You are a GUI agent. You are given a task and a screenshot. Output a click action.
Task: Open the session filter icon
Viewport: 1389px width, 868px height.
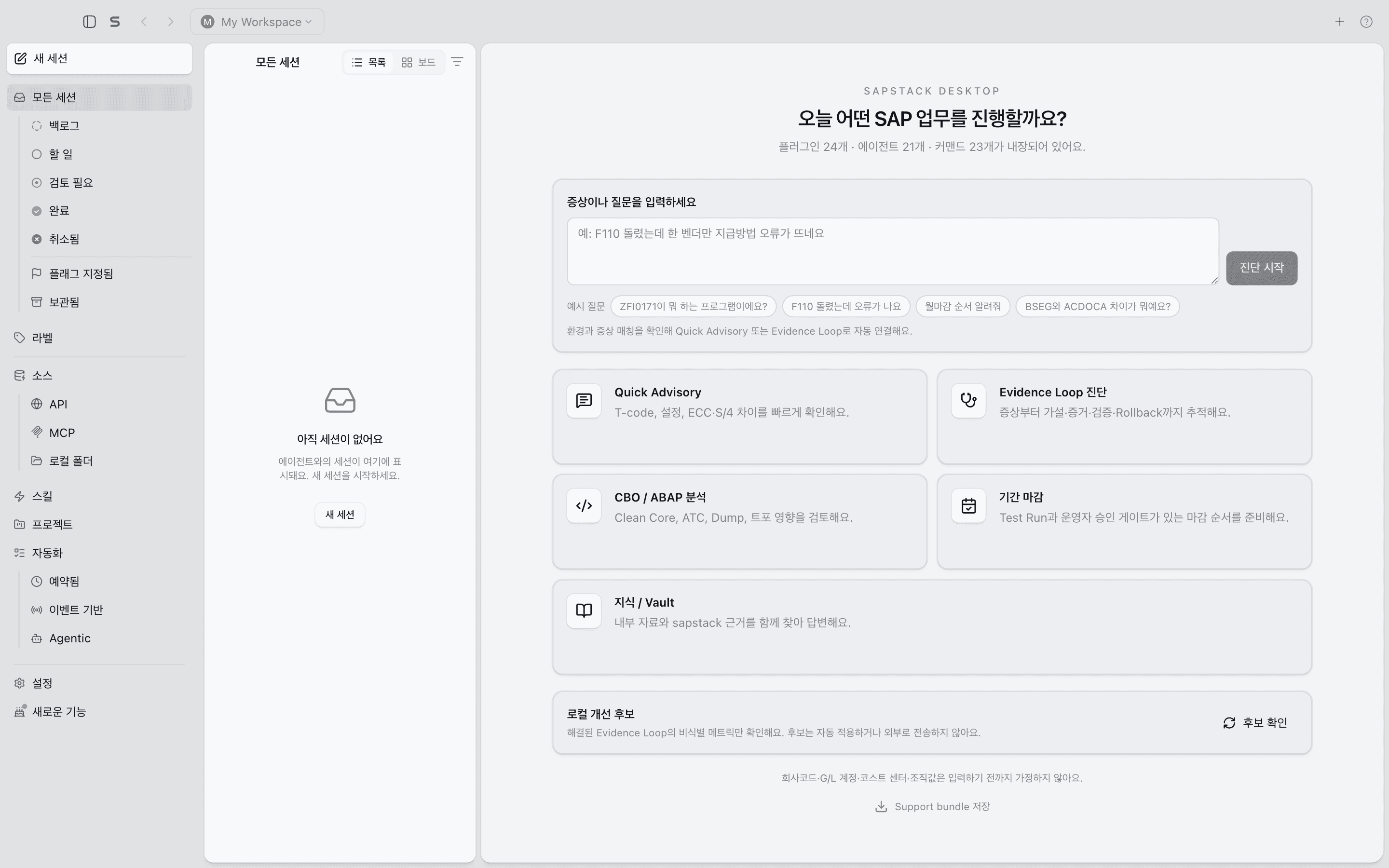(x=457, y=61)
